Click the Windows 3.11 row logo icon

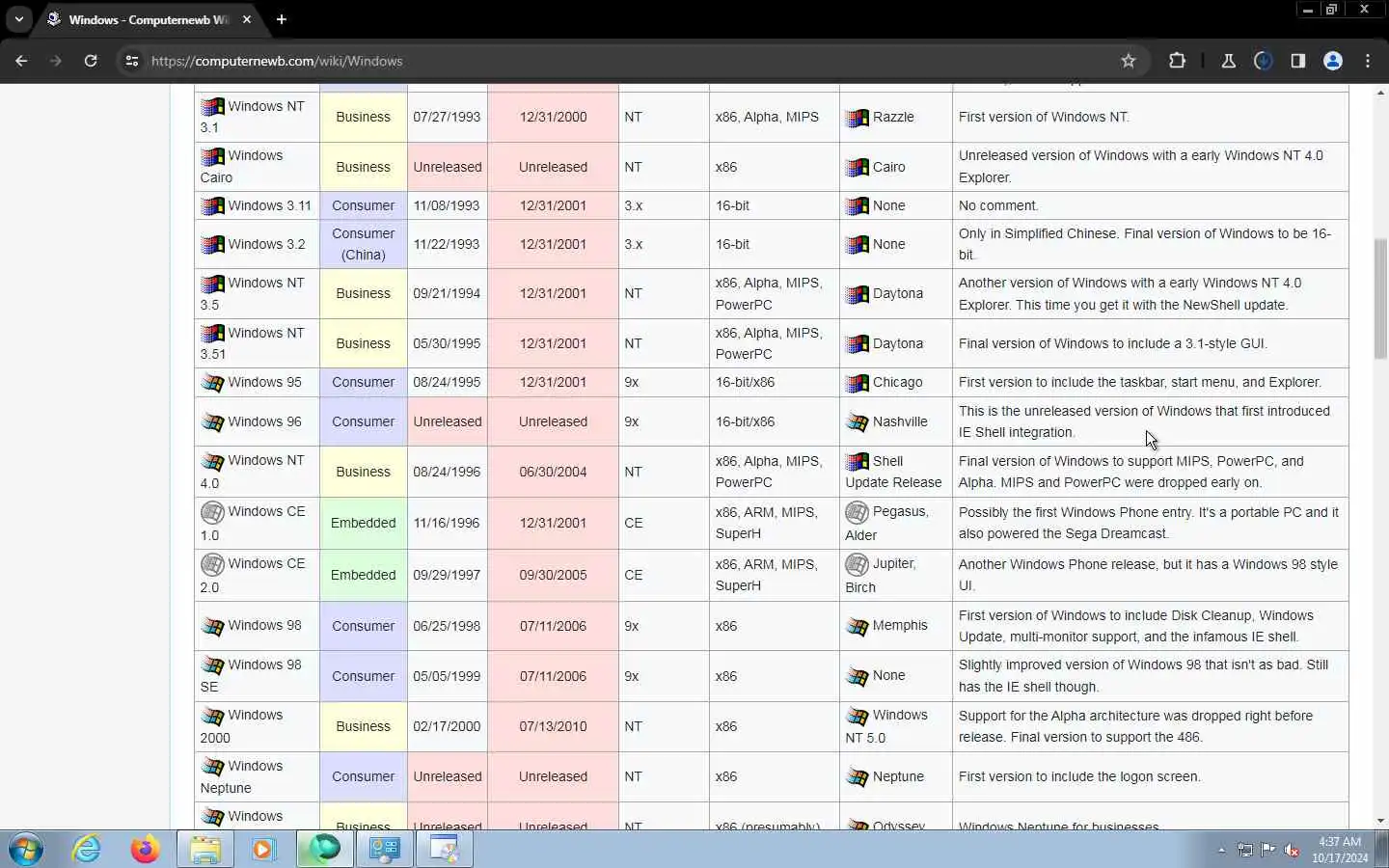point(212,205)
